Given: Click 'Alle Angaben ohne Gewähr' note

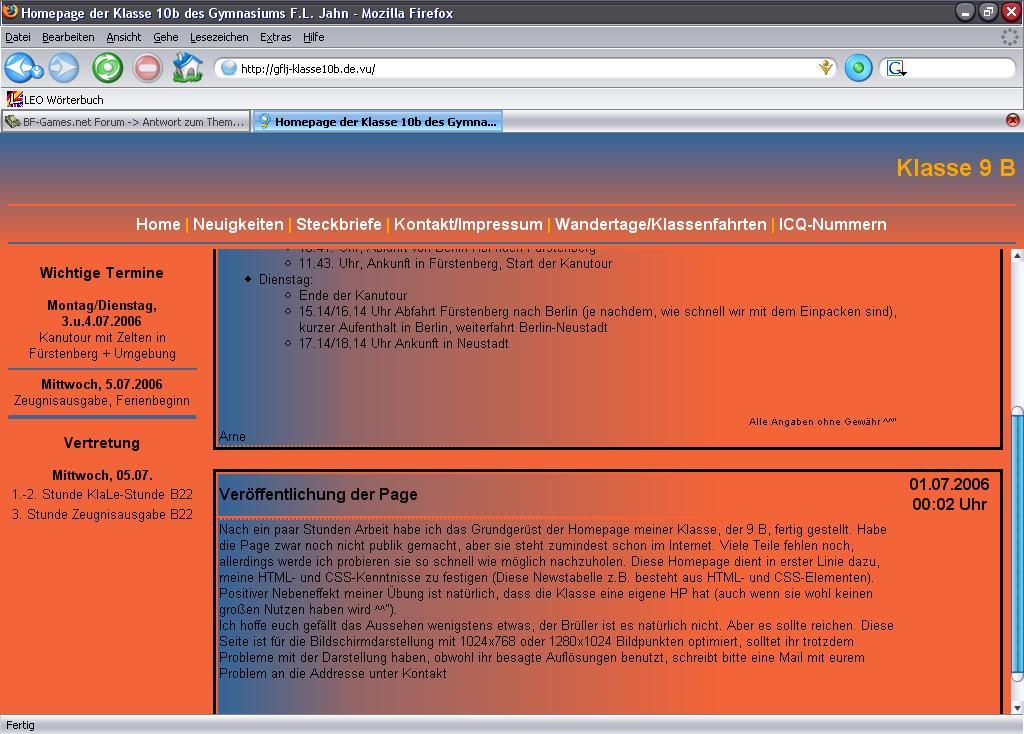Looking at the screenshot, I should tap(822, 422).
